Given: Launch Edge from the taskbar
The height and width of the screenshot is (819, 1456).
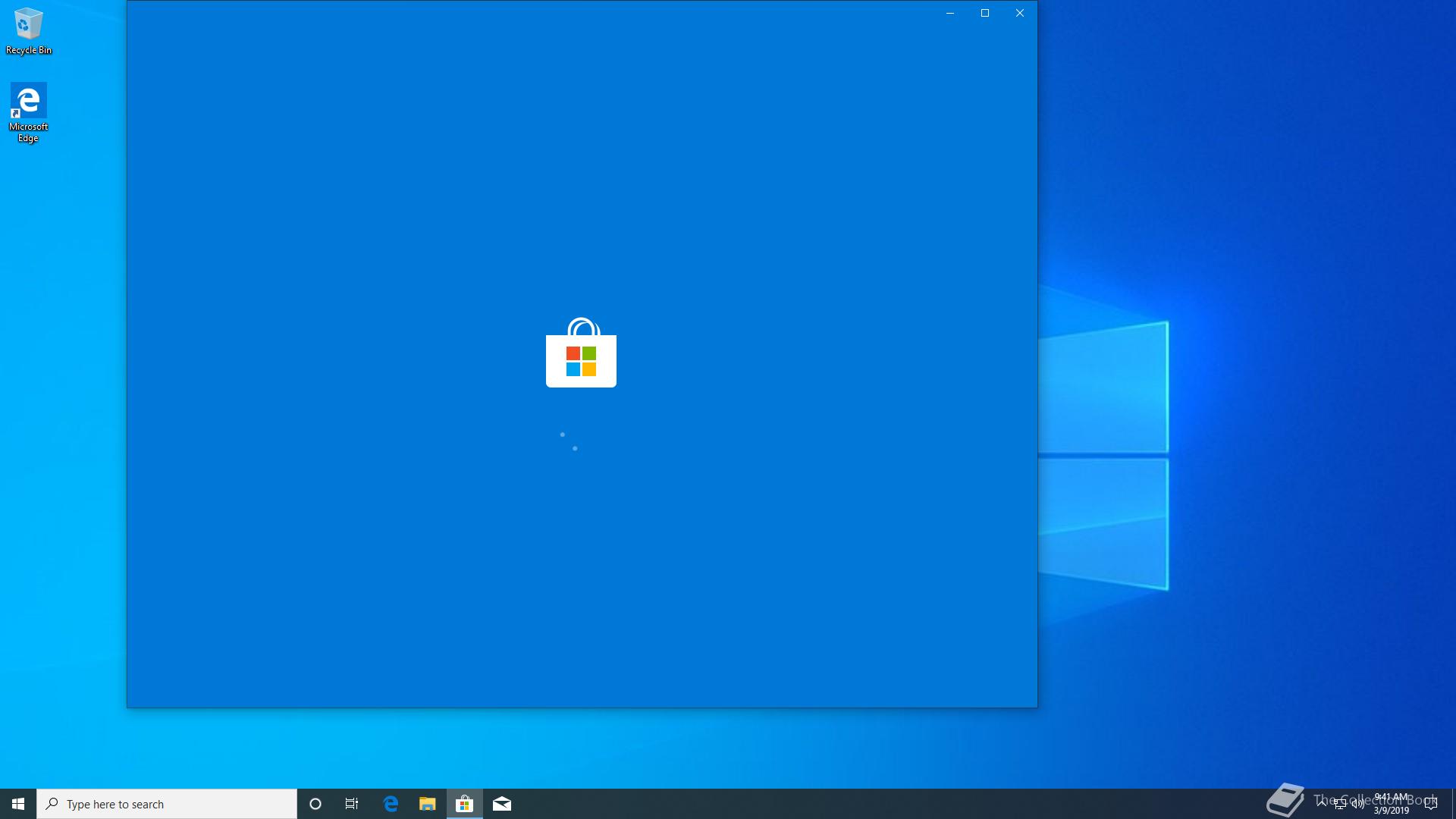Looking at the screenshot, I should pyautogui.click(x=391, y=804).
